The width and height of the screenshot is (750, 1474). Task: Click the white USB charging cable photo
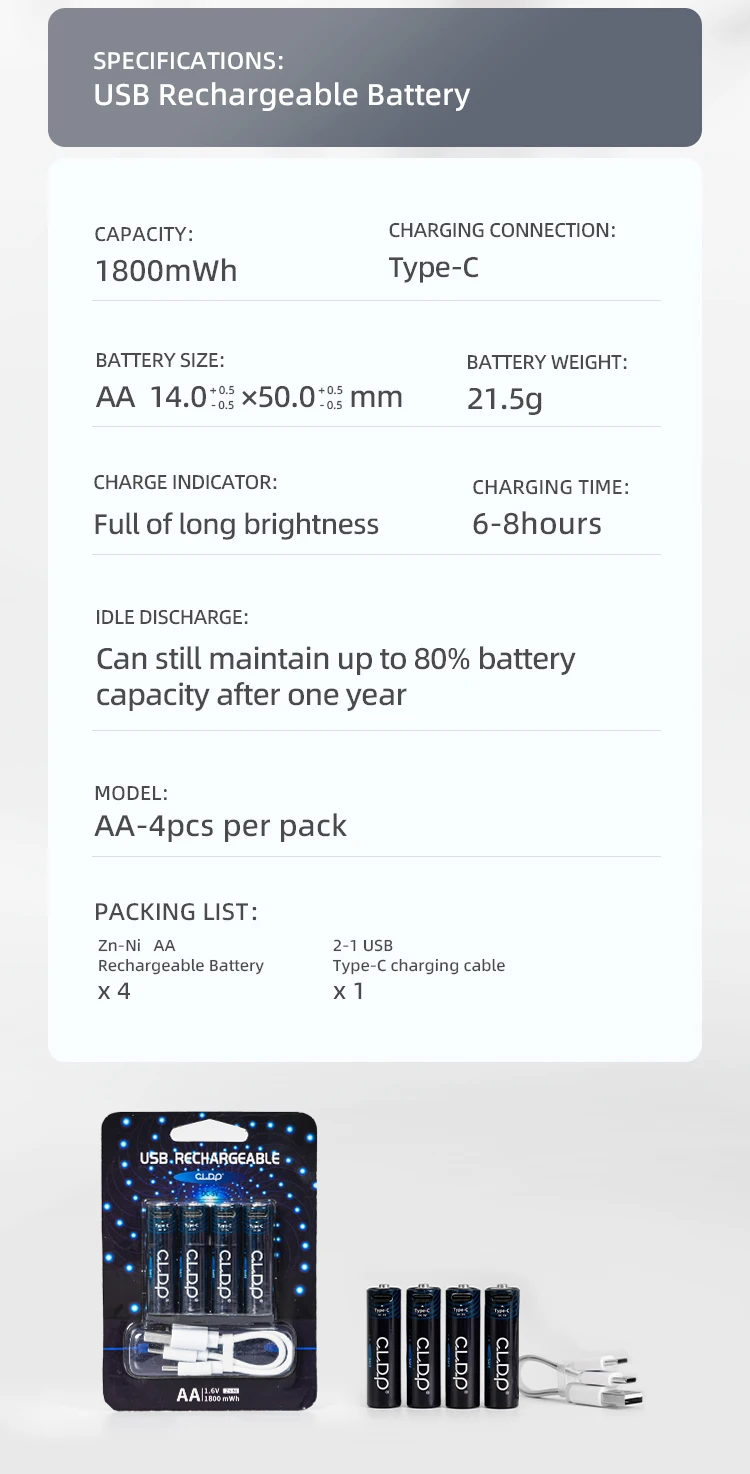(590, 1380)
